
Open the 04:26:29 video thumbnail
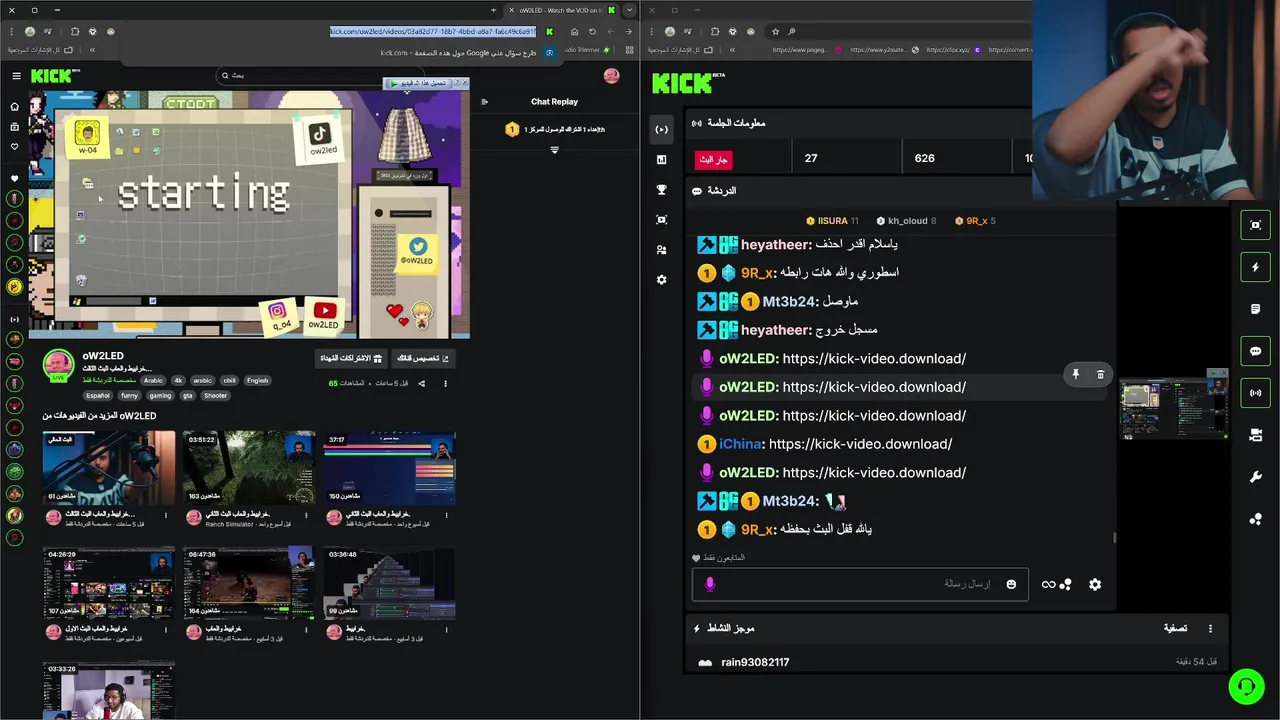click(109, 583)
